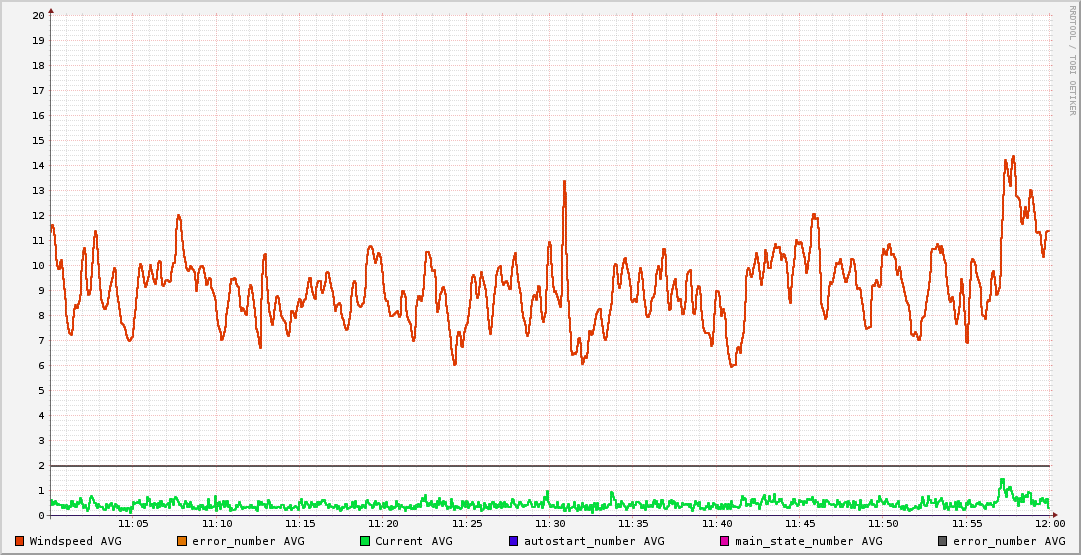The image size is (1081, 555).
Task: Click the dark gray error_number AVG swatch
Action: tap(942, 541)
